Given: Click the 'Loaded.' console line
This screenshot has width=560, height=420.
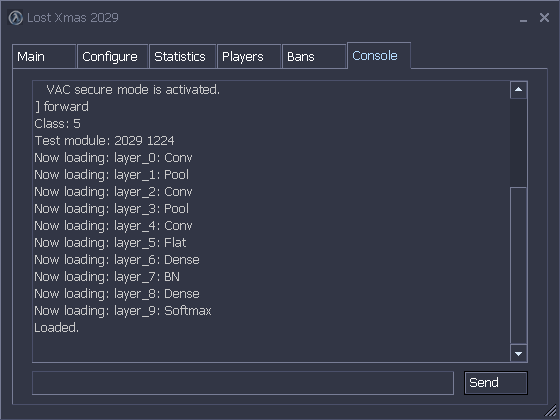Looking at the screenshot, I should 56,328.
